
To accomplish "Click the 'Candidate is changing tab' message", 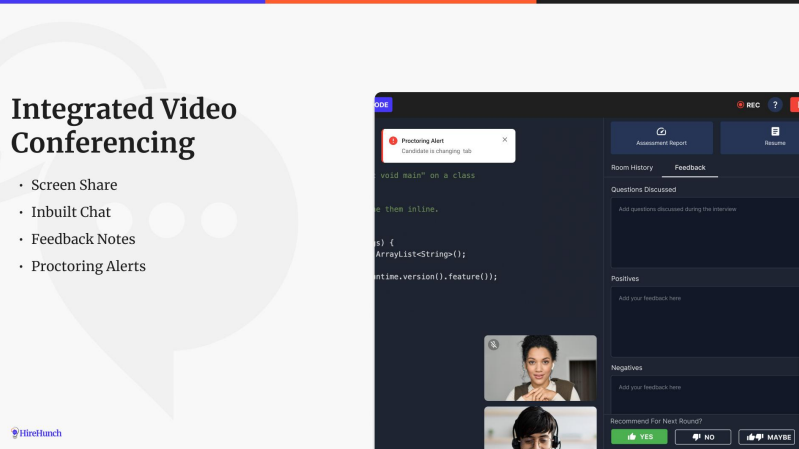I will click(436, 151).
